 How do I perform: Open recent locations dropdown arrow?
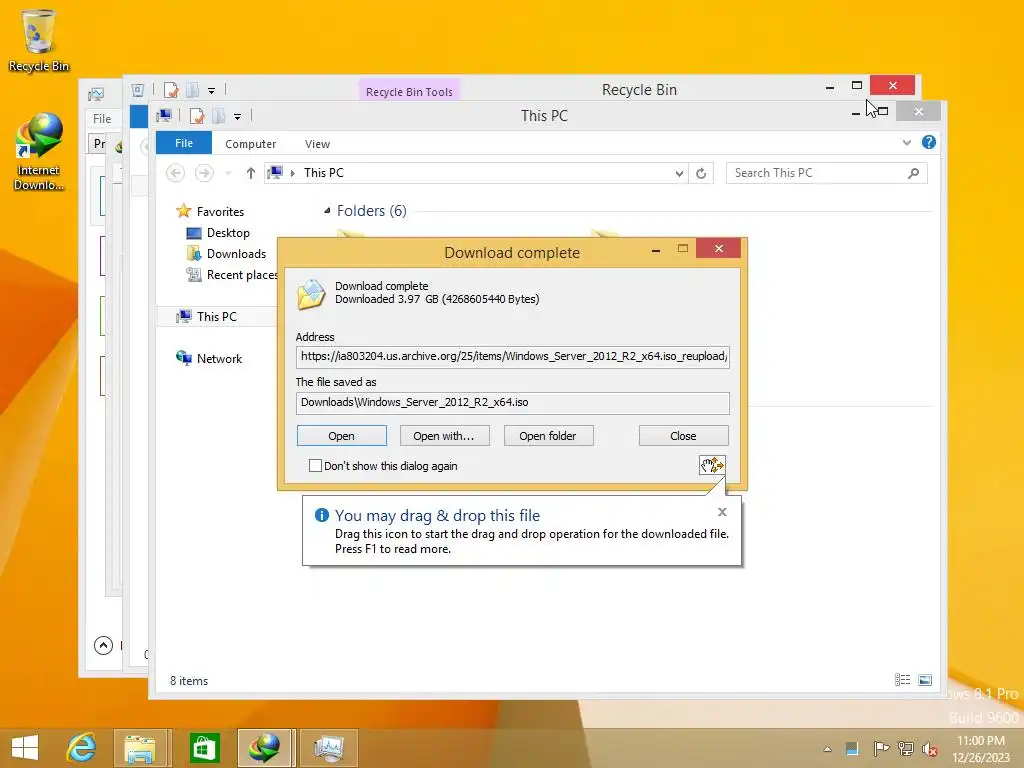click(228, 173)
